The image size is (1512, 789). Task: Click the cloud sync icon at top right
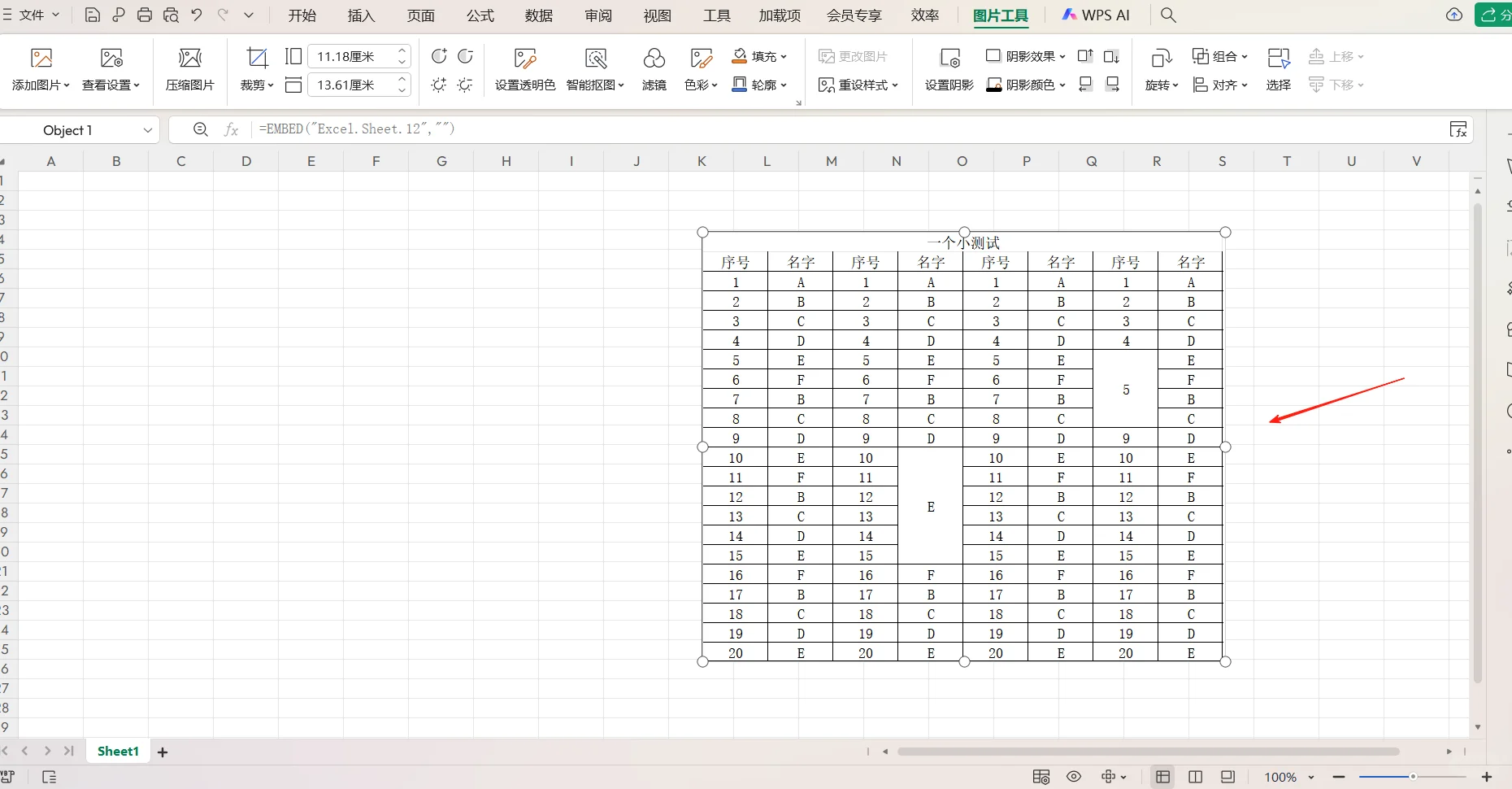(x=1454, y=15)
